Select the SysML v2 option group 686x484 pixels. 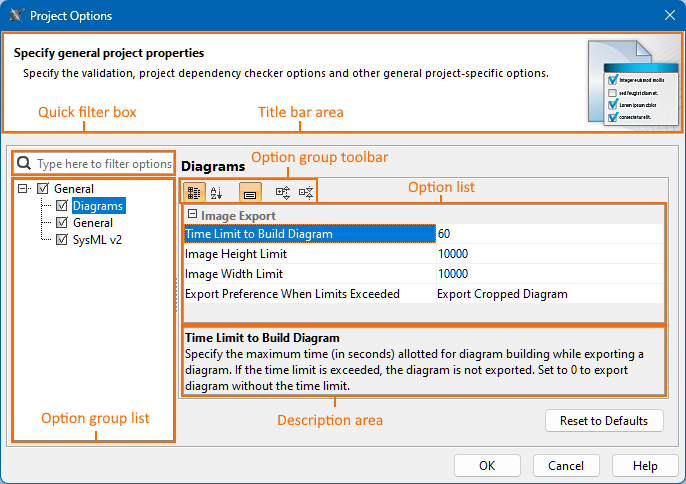(97, 240)
